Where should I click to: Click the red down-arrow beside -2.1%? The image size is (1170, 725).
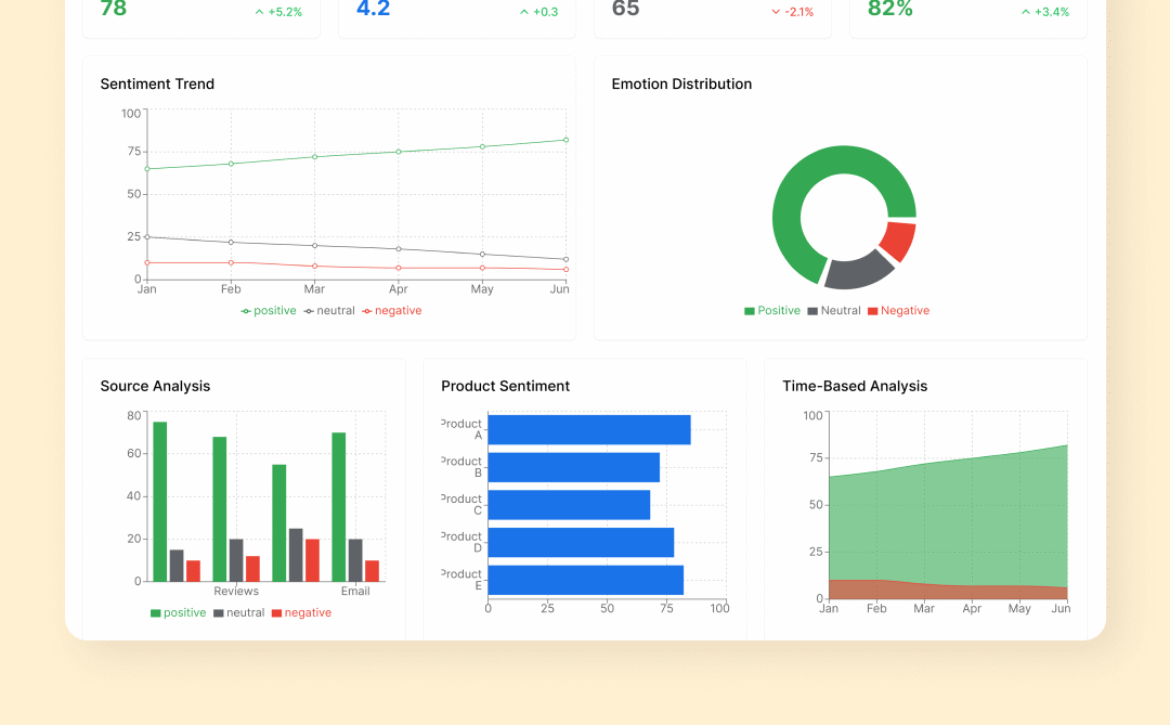point(775,12)
